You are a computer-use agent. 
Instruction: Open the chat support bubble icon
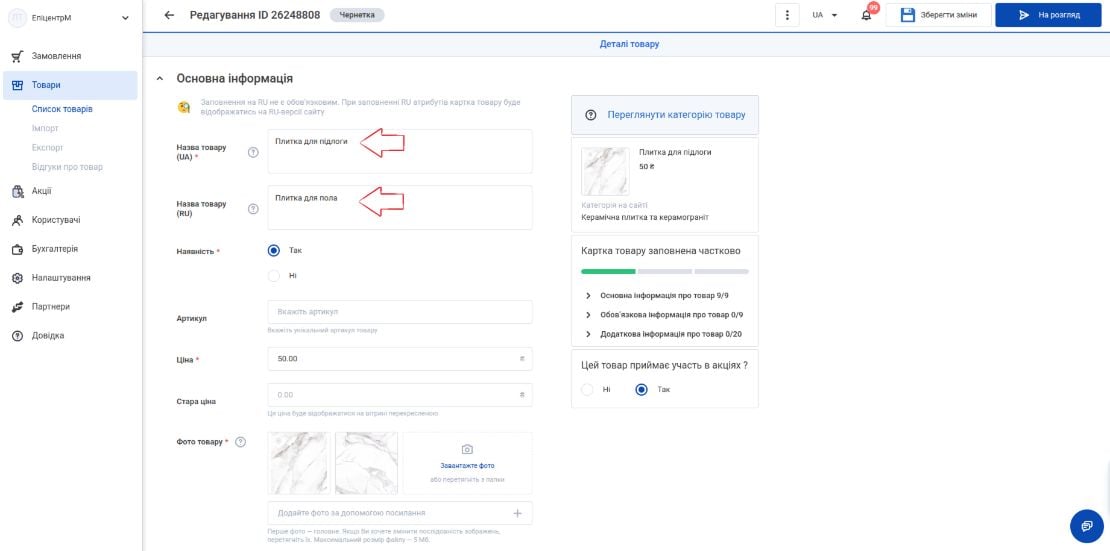(1087, 526)
